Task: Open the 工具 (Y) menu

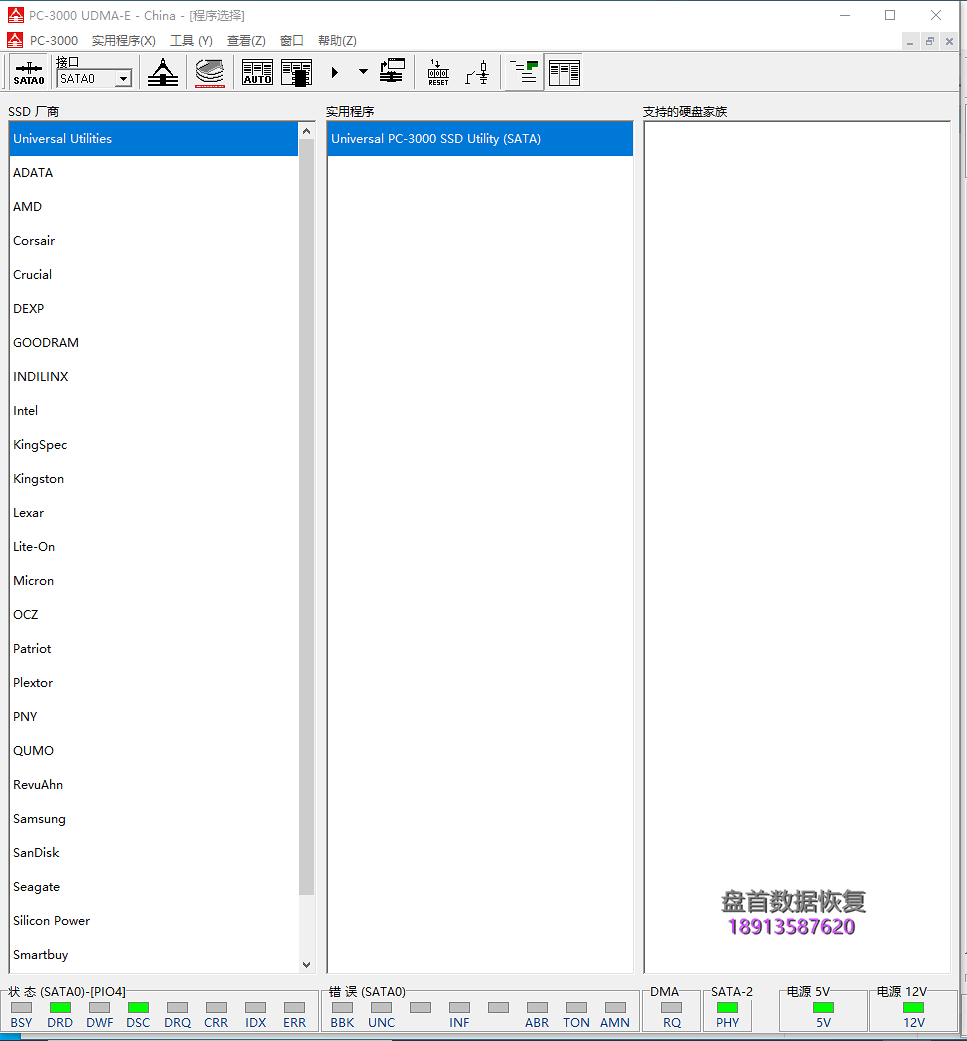Action: pos(191,40)
